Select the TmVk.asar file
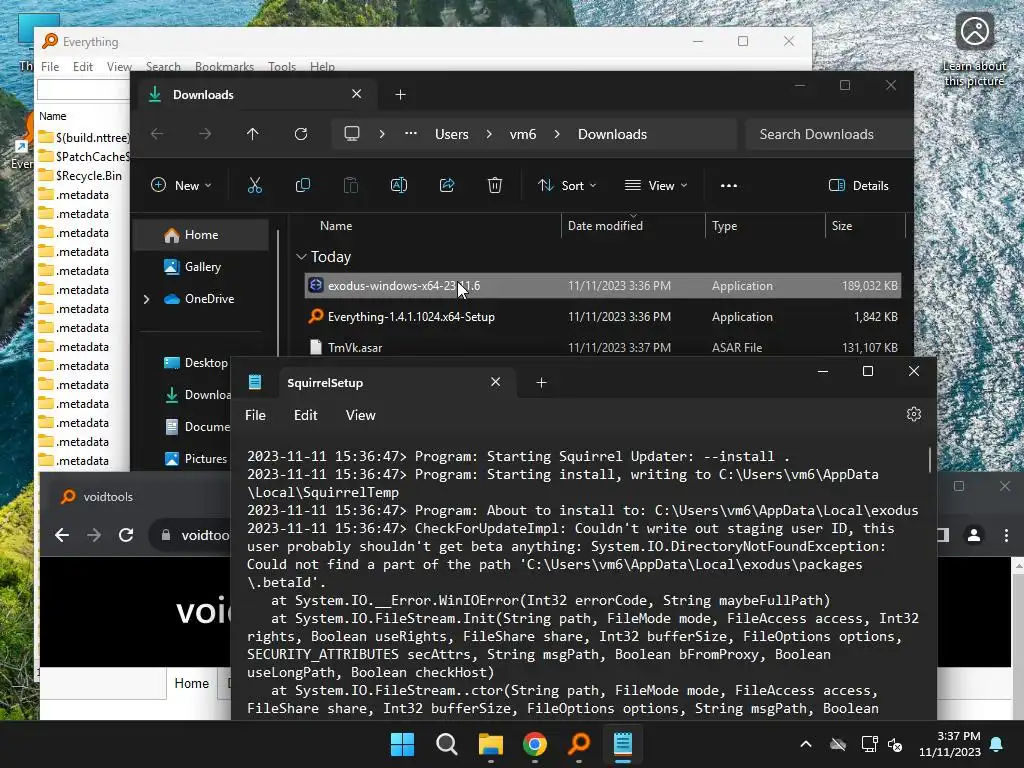The image size is (1024, 768). click(603, 347)
